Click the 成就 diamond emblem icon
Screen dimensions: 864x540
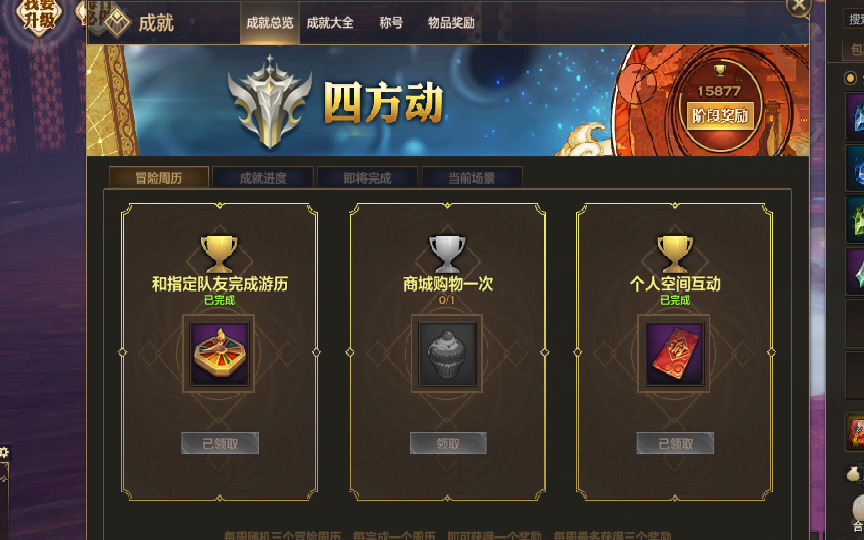[117, 23]
